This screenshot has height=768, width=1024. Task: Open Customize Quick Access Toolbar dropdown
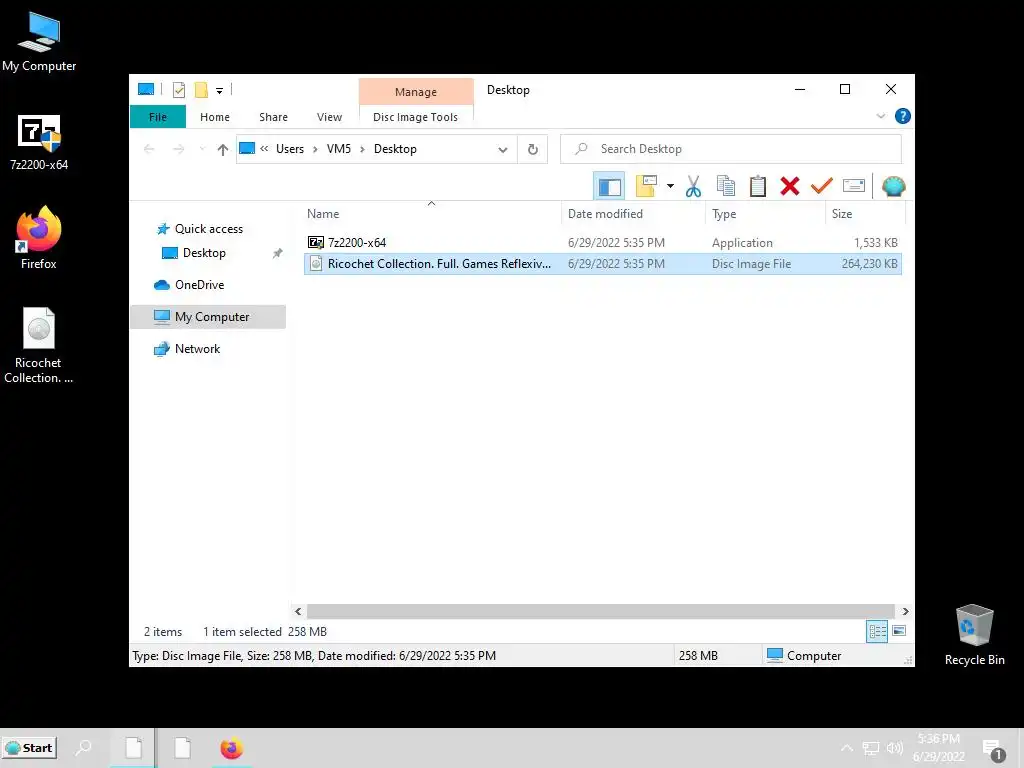pos(219,91)
